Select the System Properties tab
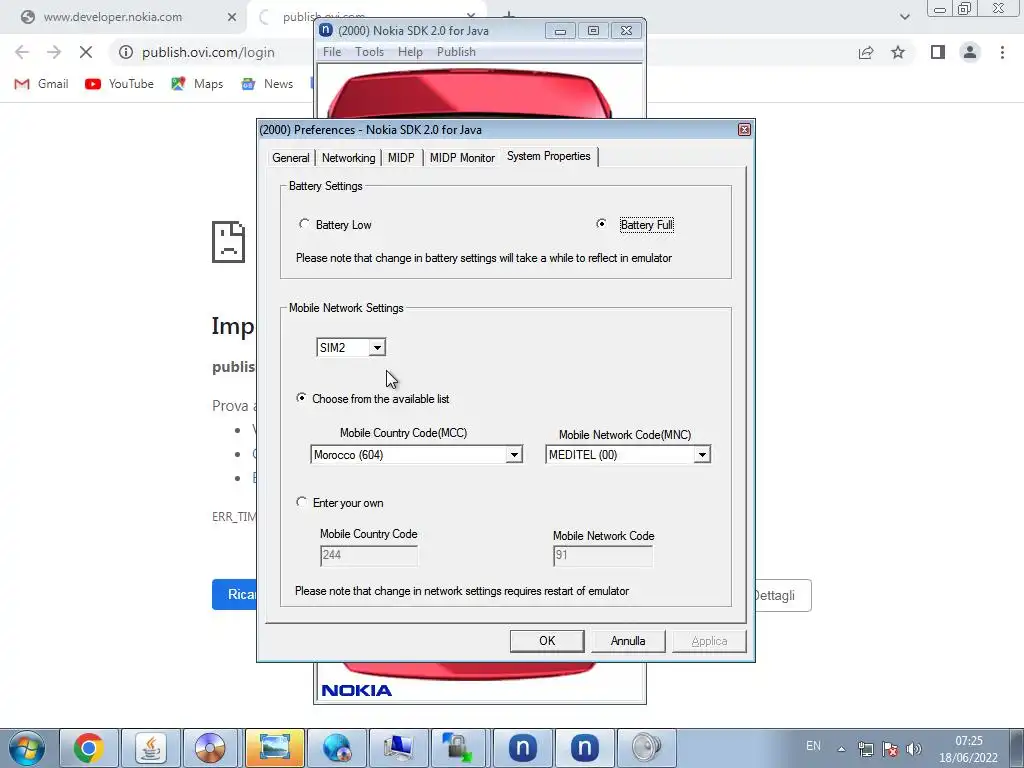The image size is (1024, 768). tap(549, 156)
